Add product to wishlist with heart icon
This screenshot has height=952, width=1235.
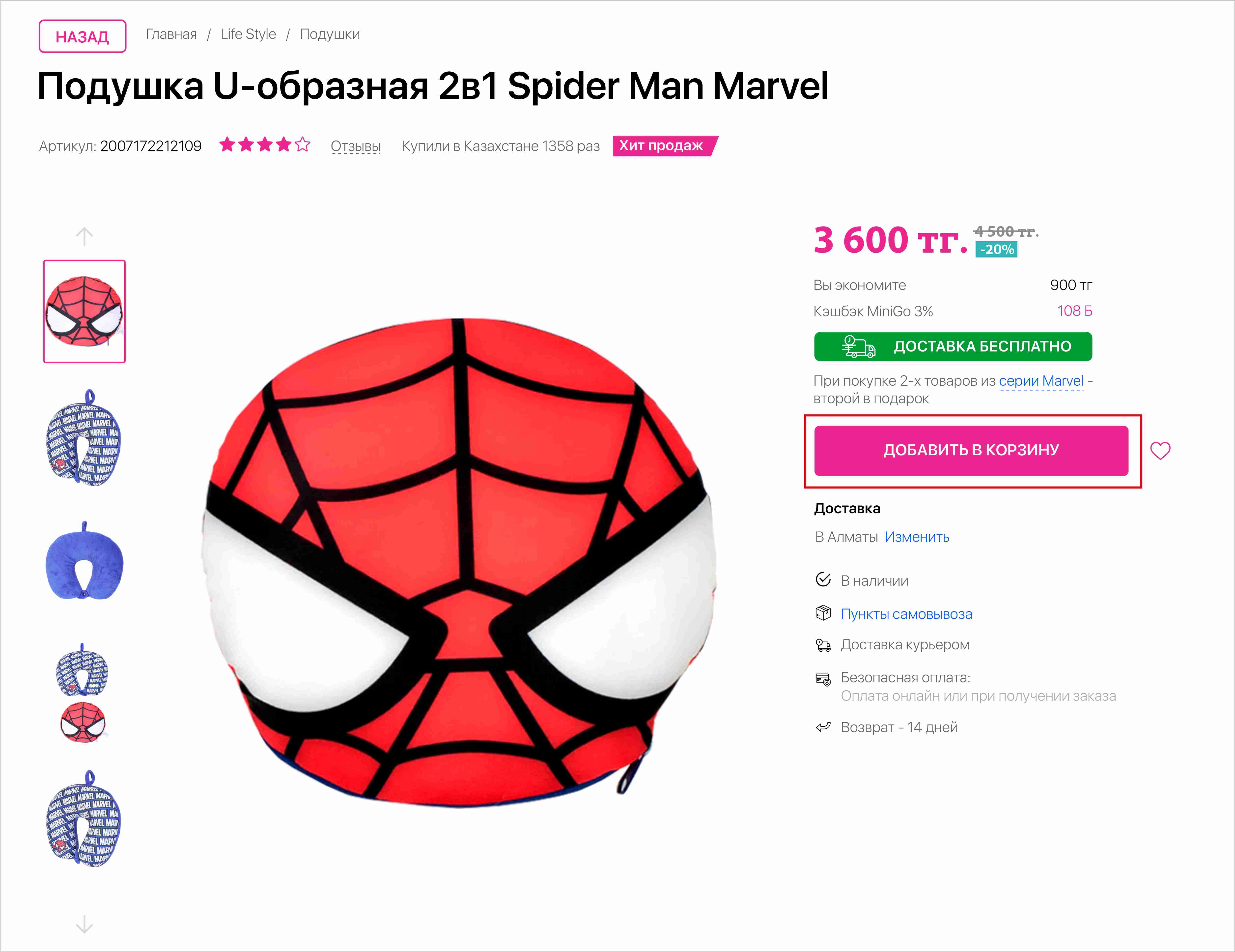click(1160, 450)
